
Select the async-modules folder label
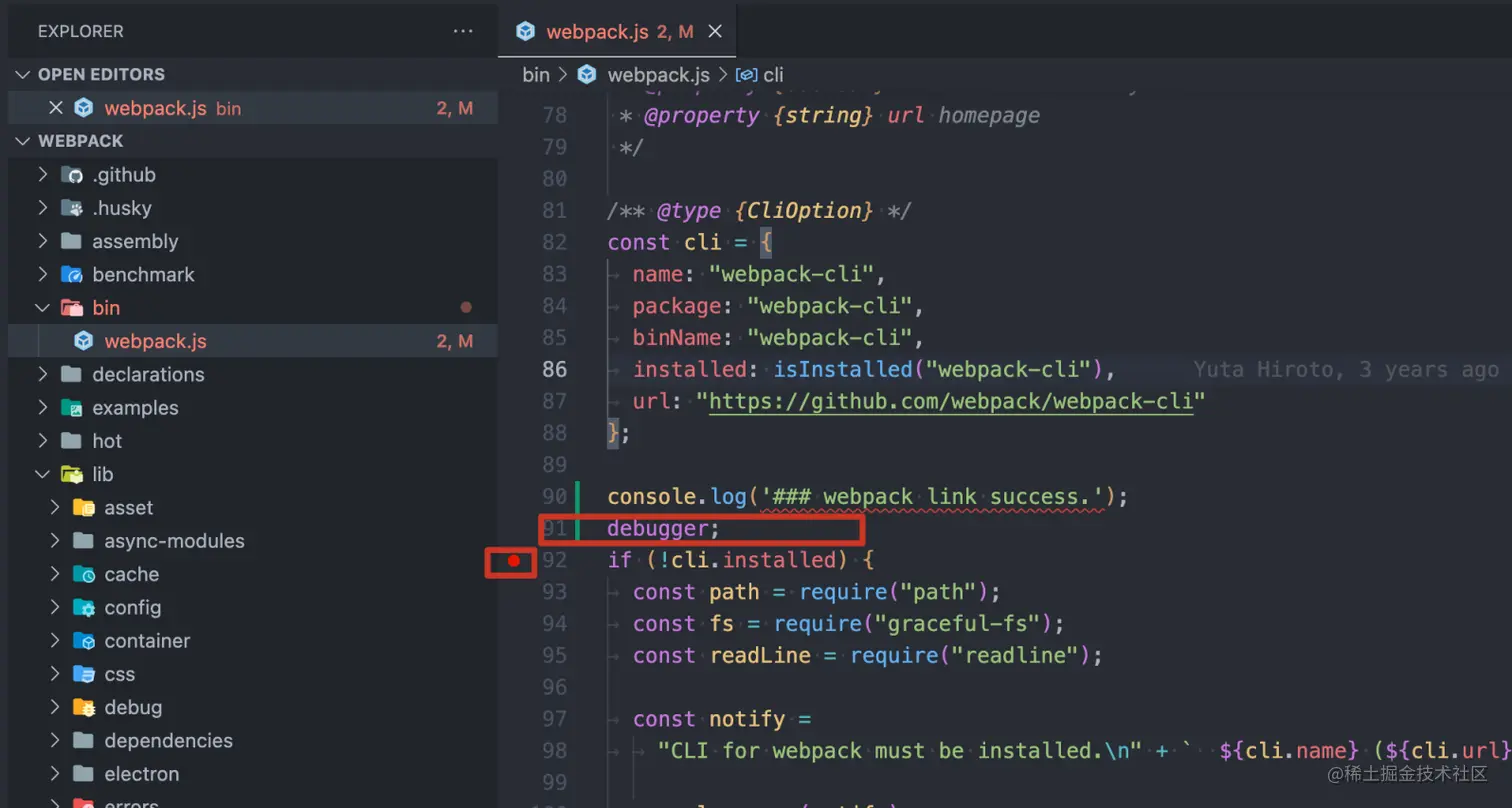174,541
